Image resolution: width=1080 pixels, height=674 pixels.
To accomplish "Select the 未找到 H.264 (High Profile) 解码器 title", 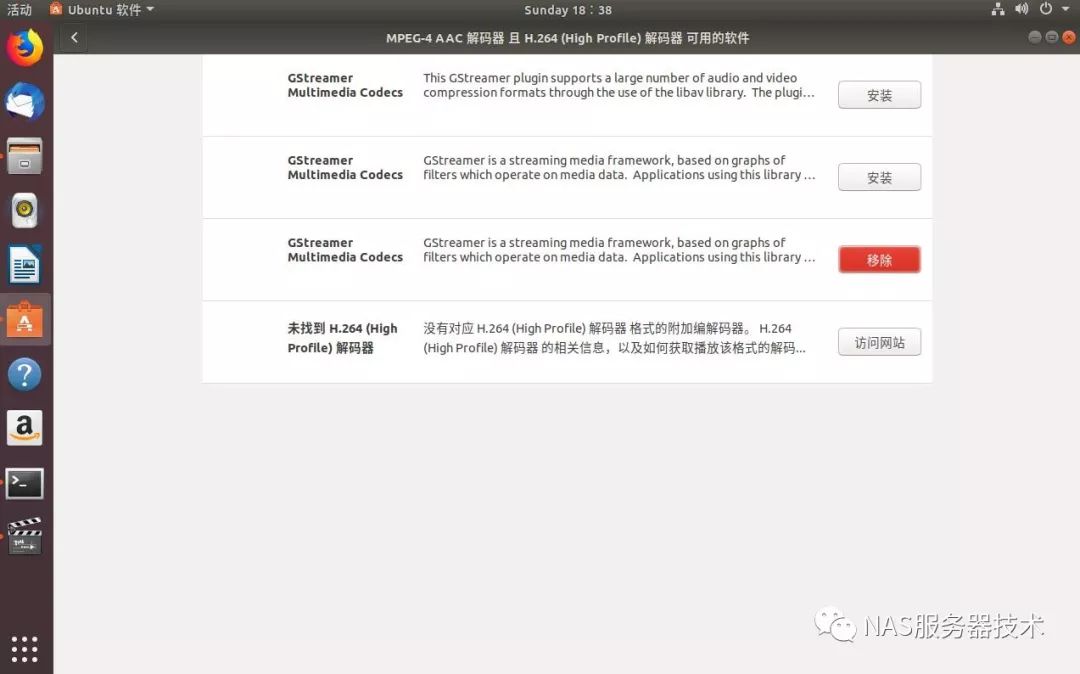I will coord(342,338).
